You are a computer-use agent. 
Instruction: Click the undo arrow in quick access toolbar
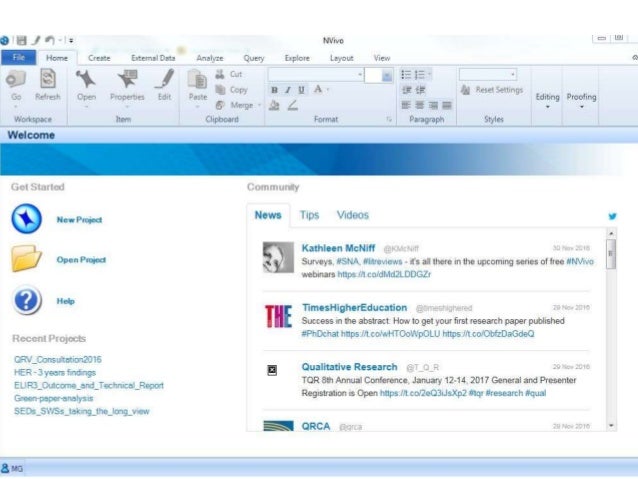click(50, 40)
